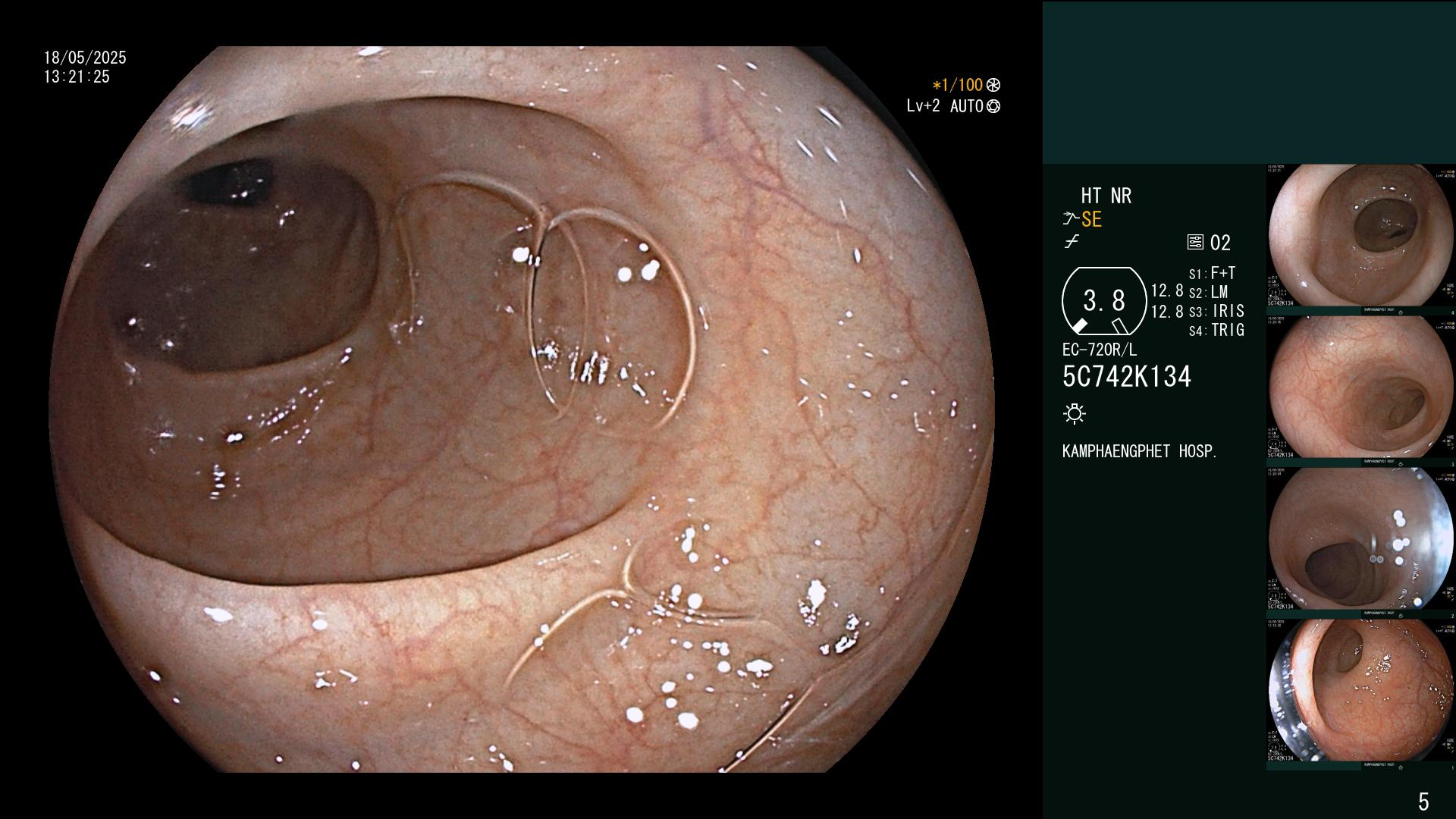Click the scope model EC-720R/L
The width and height of the screenshot is (1456, 819).
tap(1100, 350)
